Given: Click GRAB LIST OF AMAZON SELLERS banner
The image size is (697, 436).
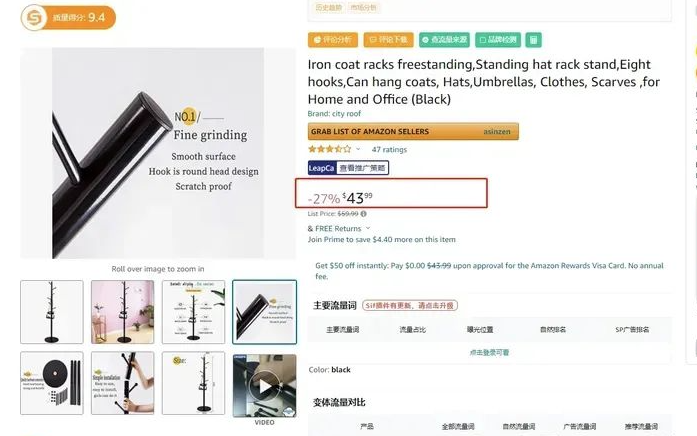Looking at the screenshot, I should (413, 132).
